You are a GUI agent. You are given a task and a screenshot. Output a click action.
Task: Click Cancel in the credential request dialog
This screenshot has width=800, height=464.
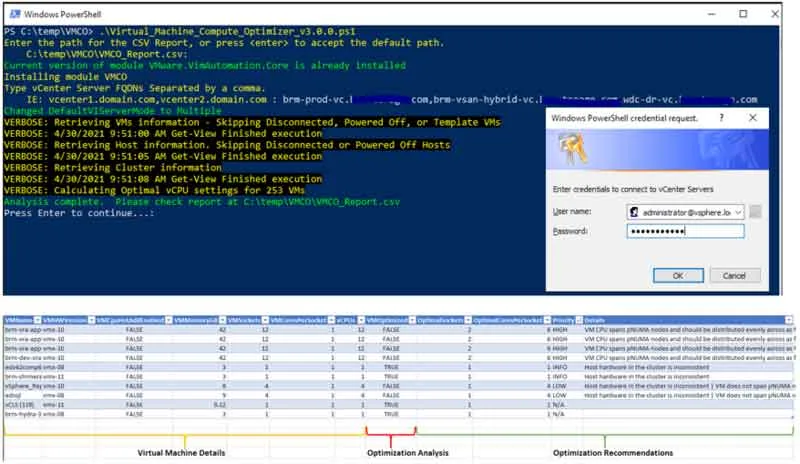click(x=735, y=276)
